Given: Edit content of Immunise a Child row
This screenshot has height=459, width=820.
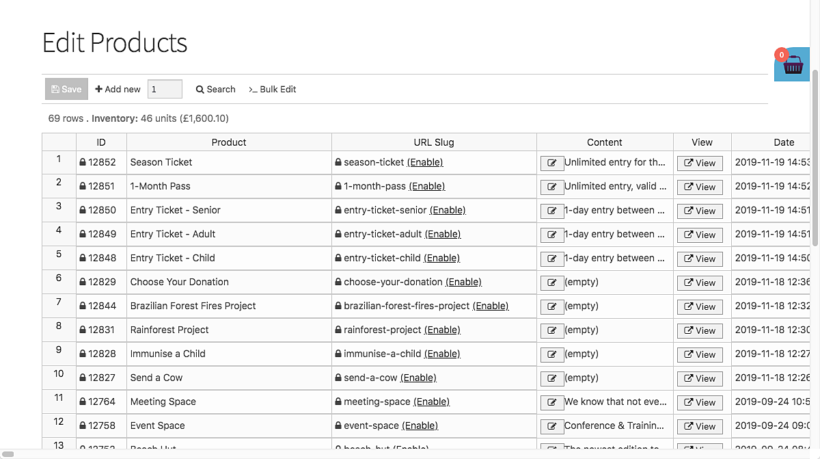Looking at the screenshot, I should coord(552,355).
